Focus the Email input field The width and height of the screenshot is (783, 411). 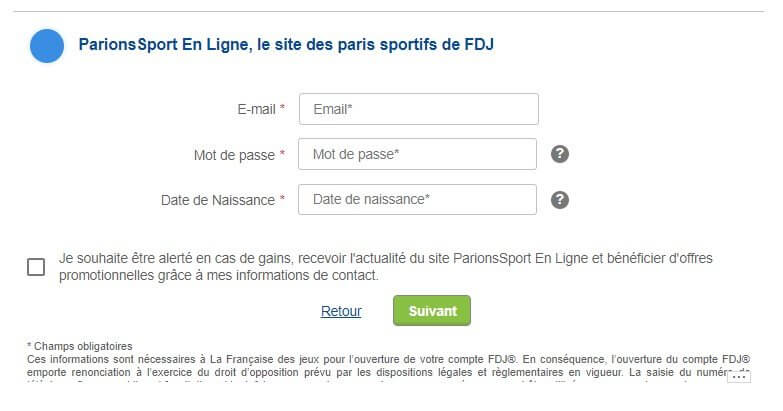[x=418, y=109]
